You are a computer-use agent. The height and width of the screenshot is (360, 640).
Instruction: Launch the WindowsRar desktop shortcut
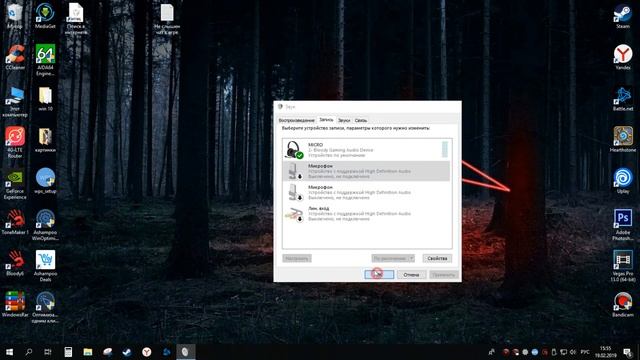15,304
